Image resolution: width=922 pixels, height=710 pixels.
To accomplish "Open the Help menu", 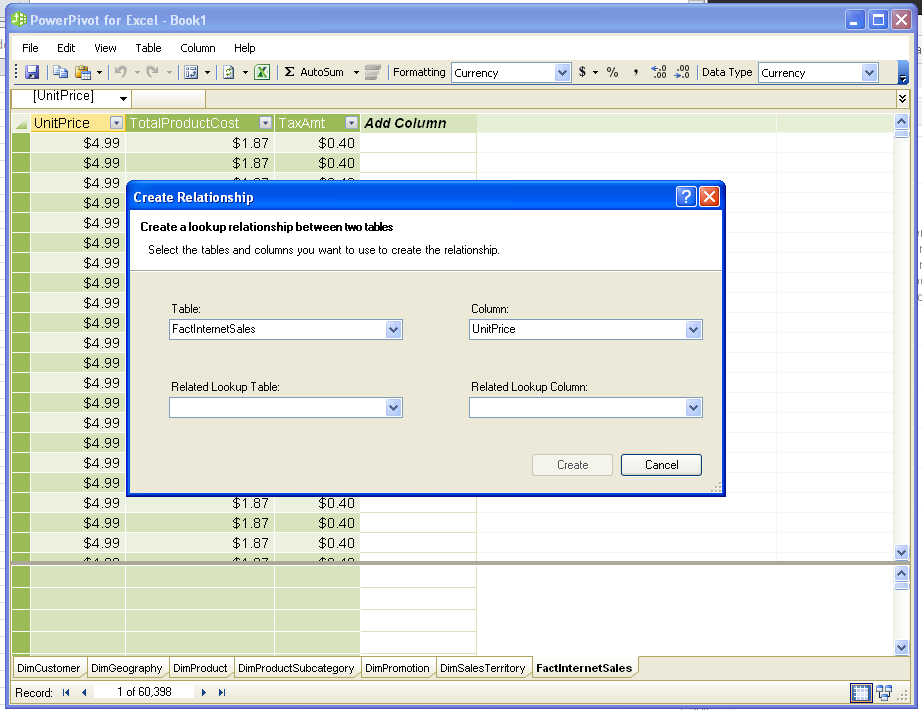I will point(245,48).
